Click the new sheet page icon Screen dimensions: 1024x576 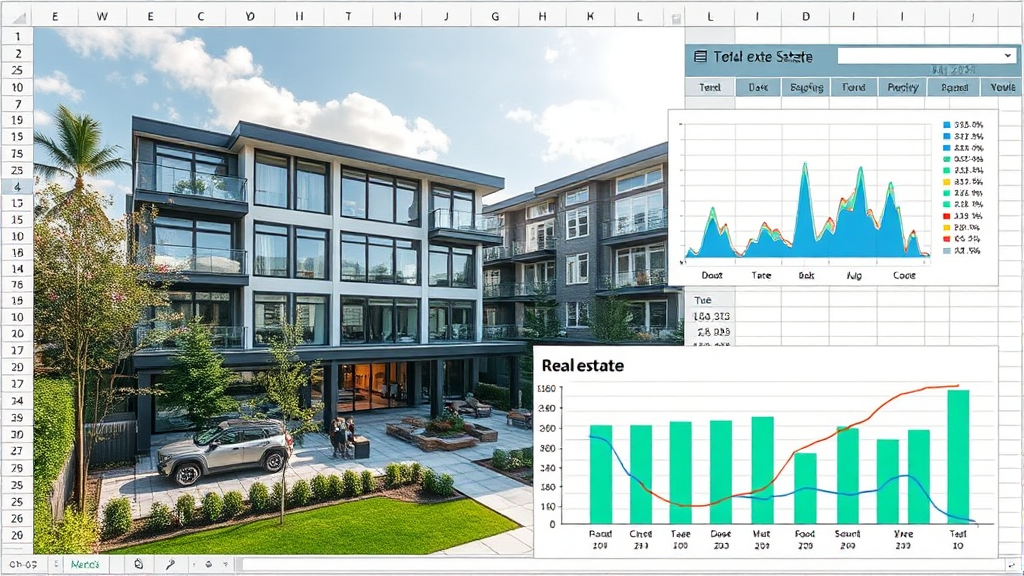(x=139, y=565)
